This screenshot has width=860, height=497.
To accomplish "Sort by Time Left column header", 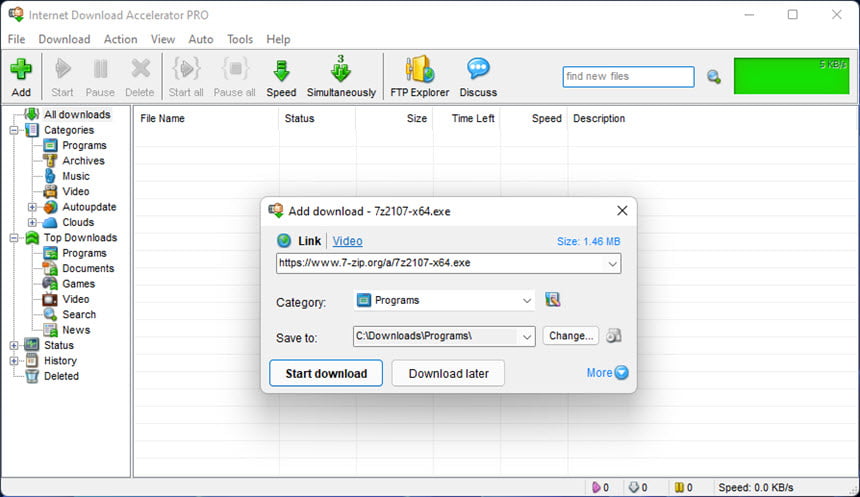I will 473,118.
